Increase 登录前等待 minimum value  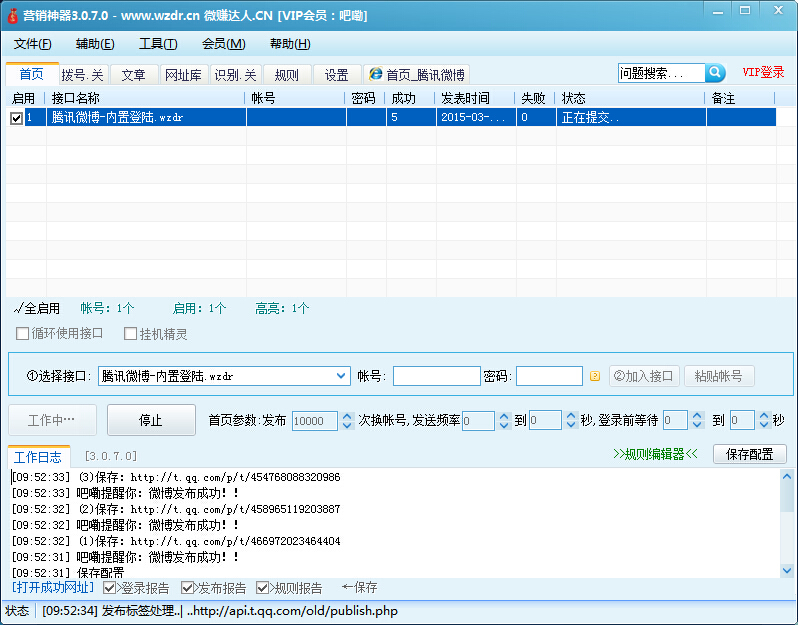(x=697, y=416)
